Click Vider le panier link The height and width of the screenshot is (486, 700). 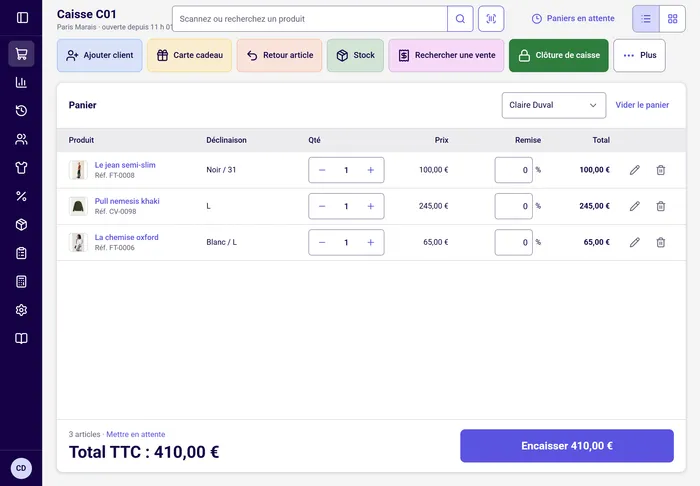point(642,105)
